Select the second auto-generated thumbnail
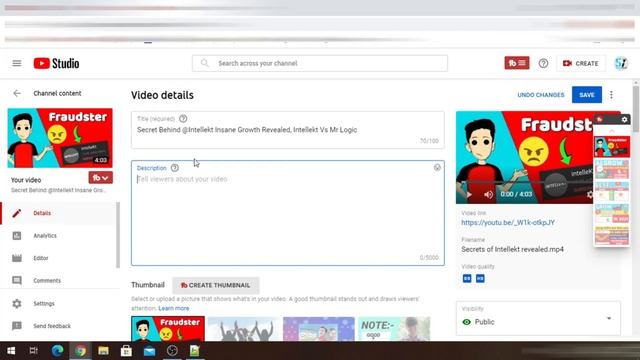The height and width of the screenshot is (360, 640). tap(244, 329)
